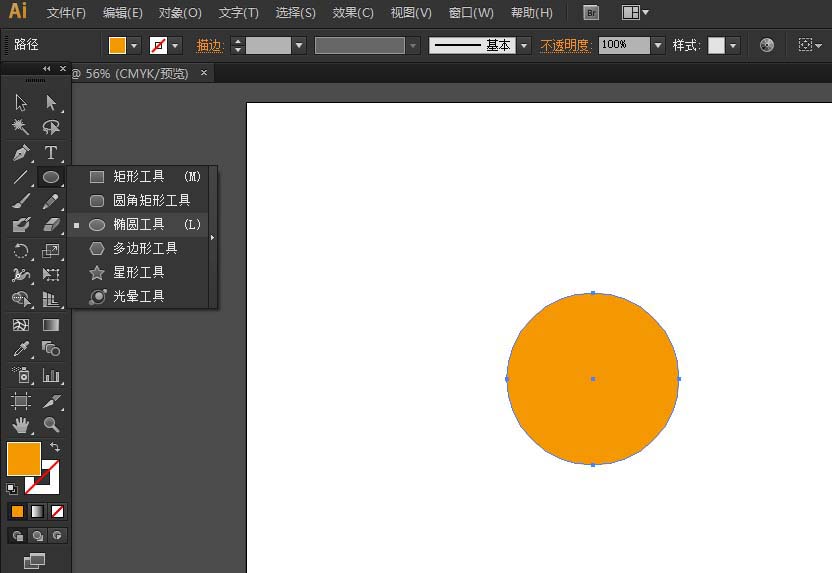This screenshot has height=573, width=832.
Task: Choose 圆角矩形工具 from flyout
Action: 138,200
